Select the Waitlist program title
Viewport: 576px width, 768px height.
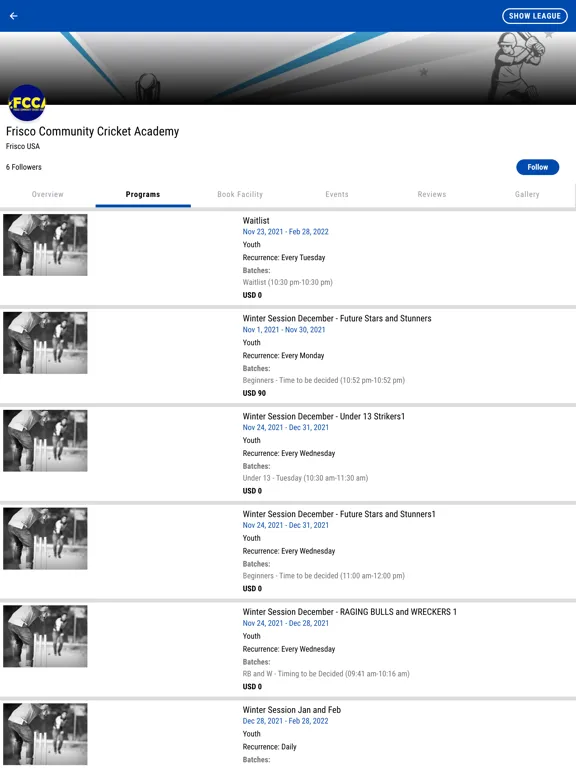tap(256, 220)
